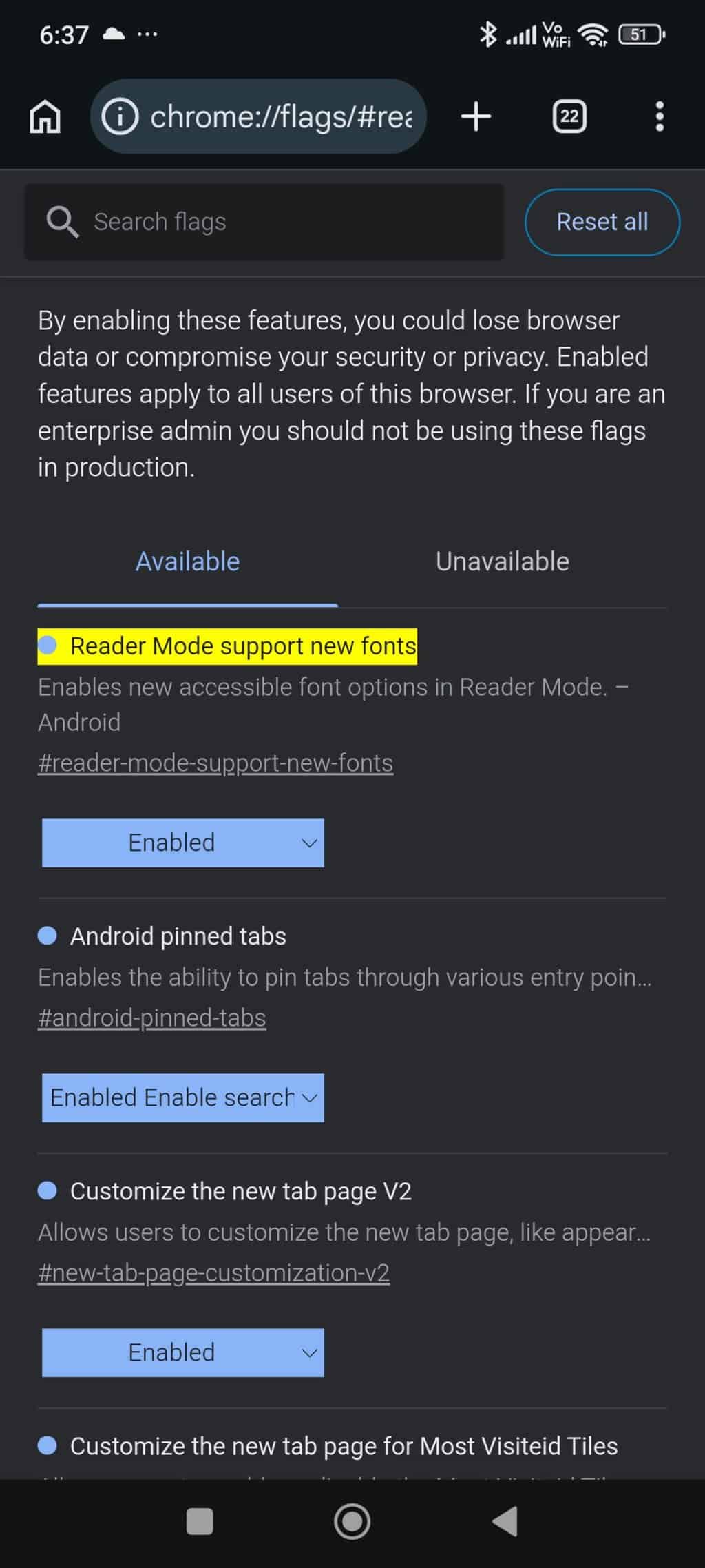The width and height of the screenshot is (705, 1568).
Task: Click the Reset all button
Action: 602,222
